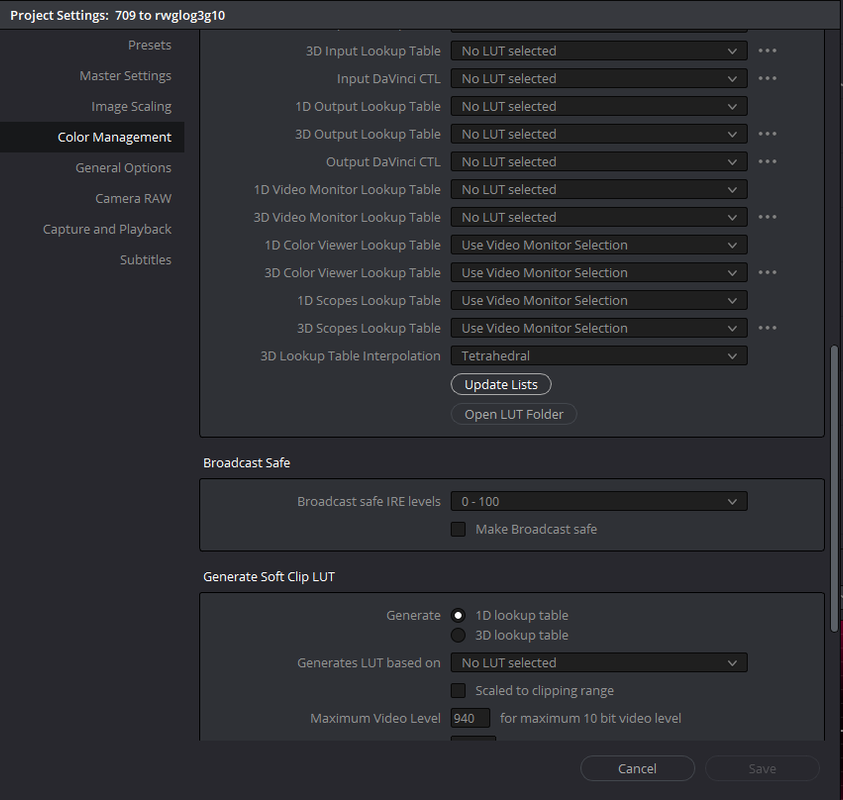The width and height of the screenshot is (843, 800).
Task: Open options dots for 3D Output Lookup Table
Action: pyautogui.click(x=767, y=134)
